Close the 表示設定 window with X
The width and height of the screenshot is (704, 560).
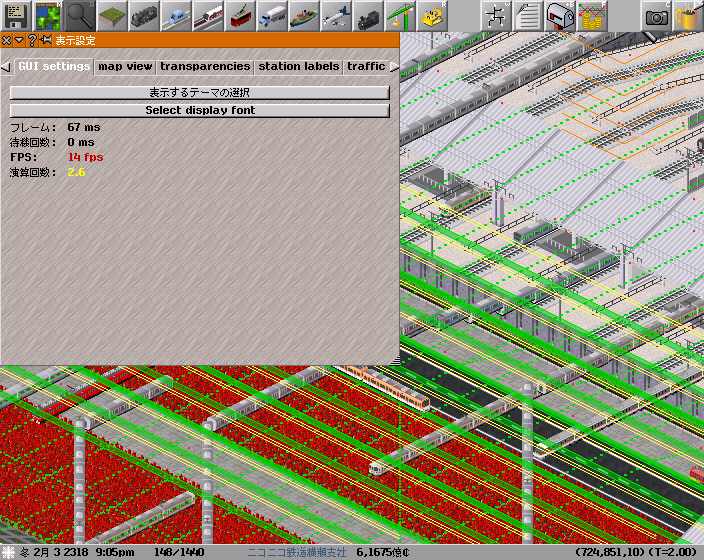tap(6, 41)
